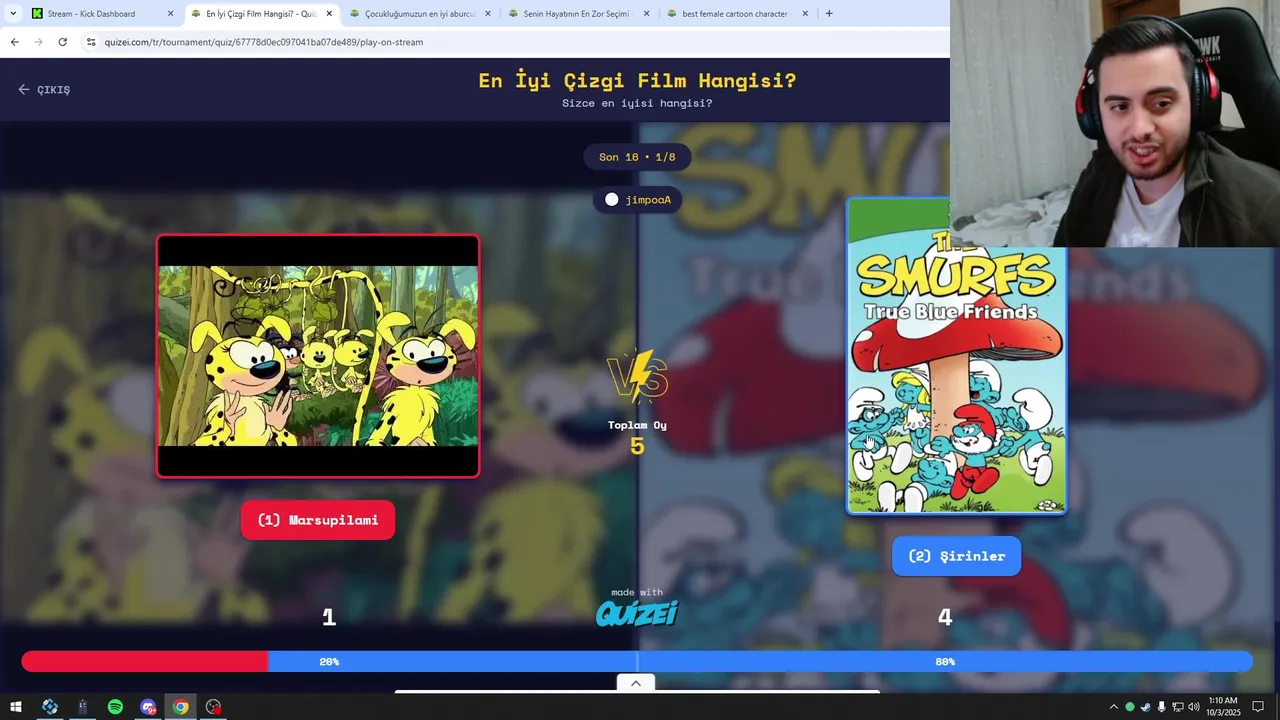Image resolution: width=1280 pixels, height=720 pixels.
Task: Open the Quizei logo link
Action: click(x=637, y=612)
